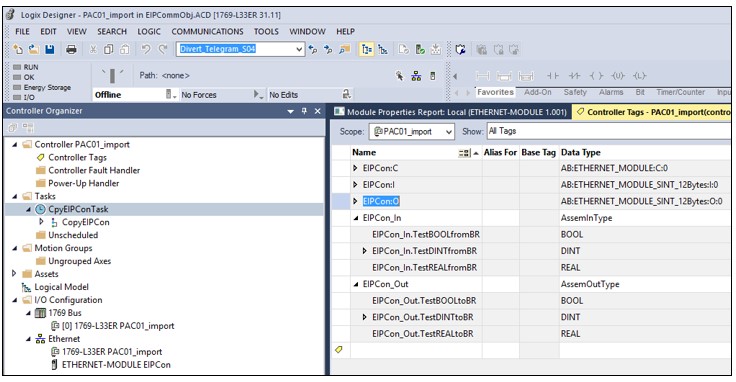Viewport: 736px width, 382px height.
Task: Toggle the Logical Organizer view icon
Action: click(x=383, y=49)
